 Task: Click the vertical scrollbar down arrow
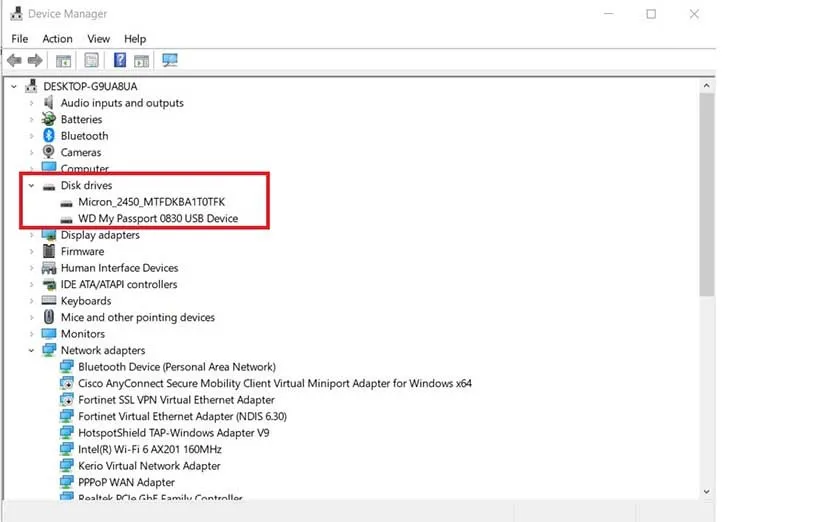coord(707,491)
